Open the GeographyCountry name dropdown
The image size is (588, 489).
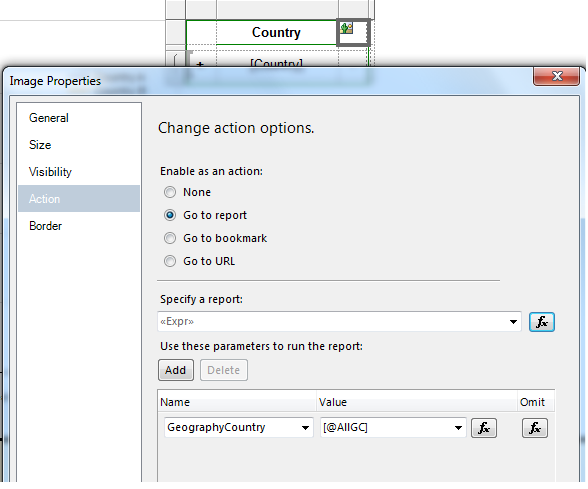point(305,428)
